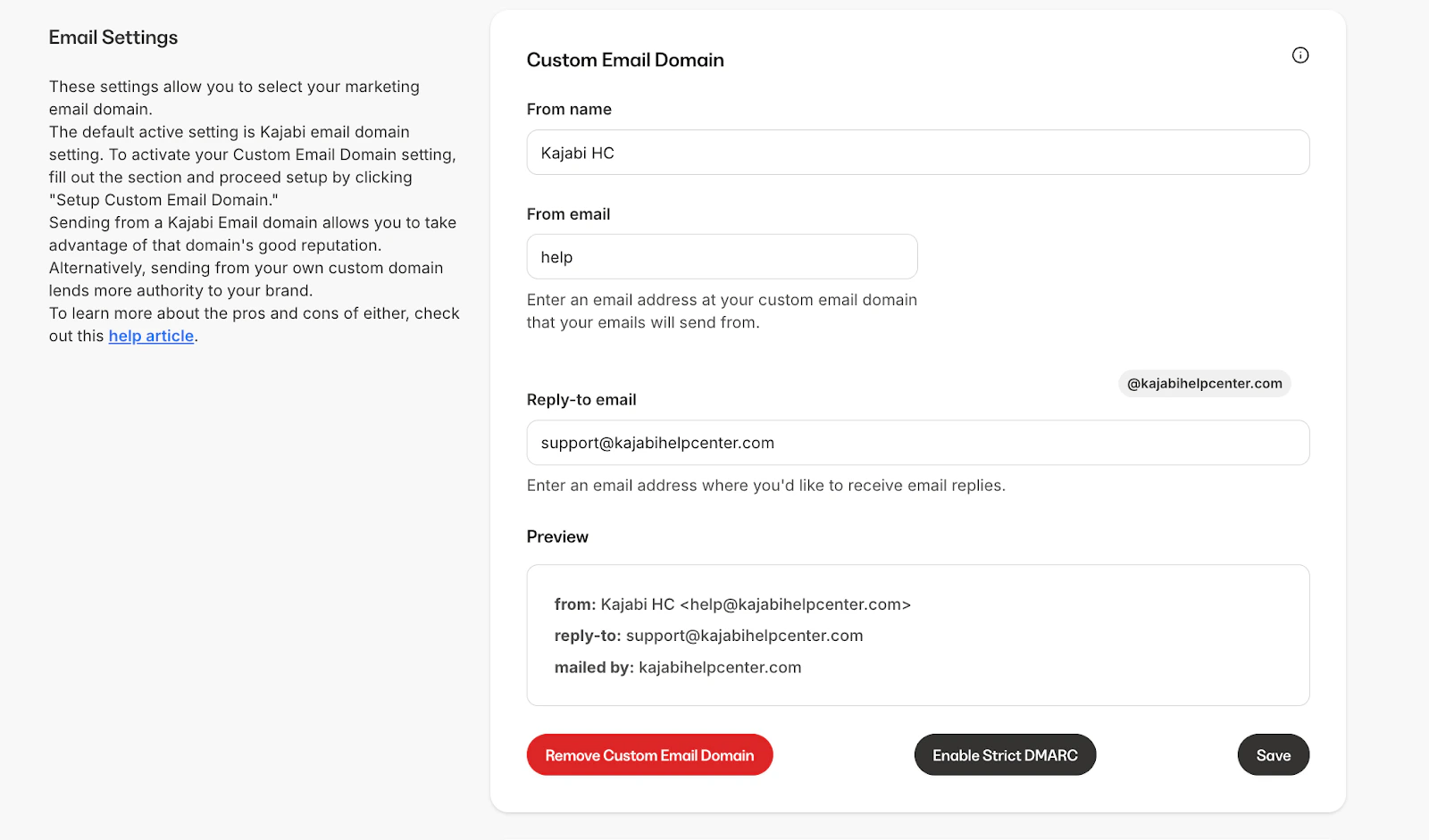Select the Kajabi HC value in From name
Image resolution: width=1429 pixels, height=840 pixels.
coord(576,152)
